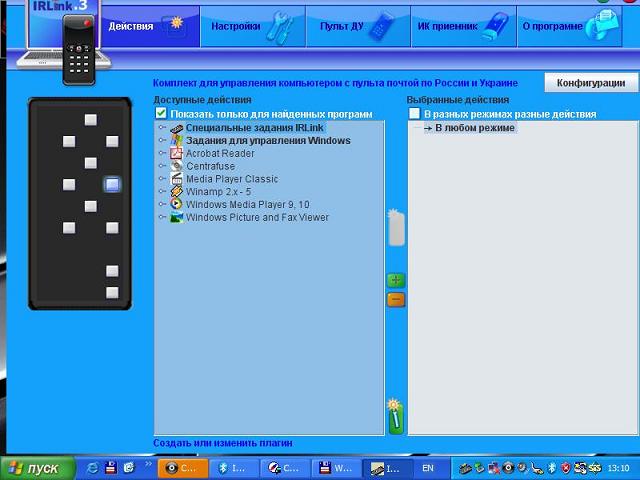Click the Media Player Classic icon

click(x=177, y=179)
